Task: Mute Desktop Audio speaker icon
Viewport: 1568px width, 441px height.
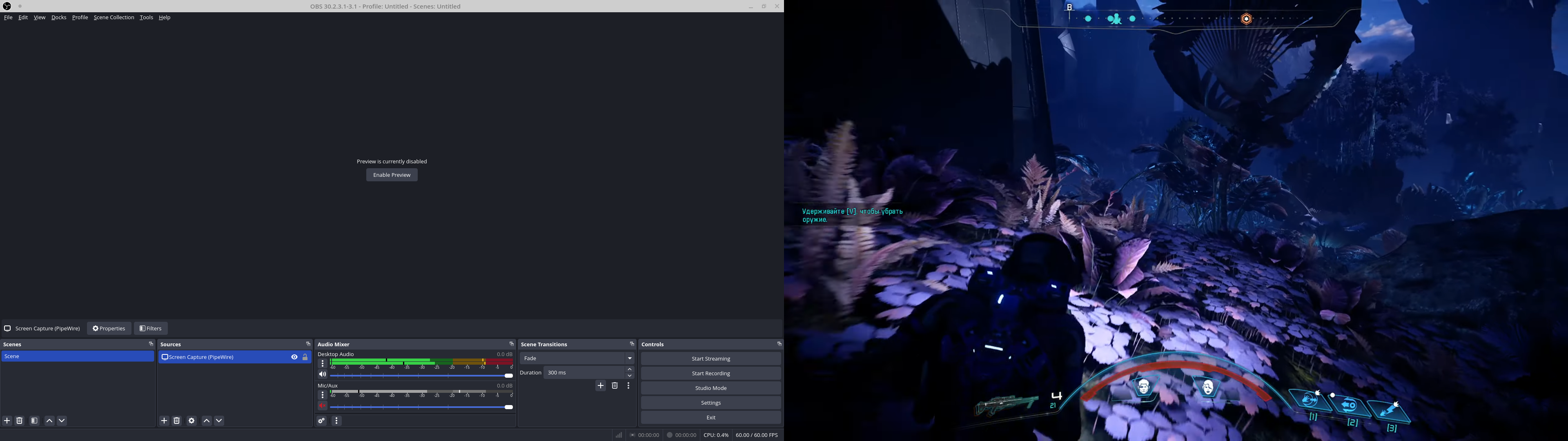Action: (323, 374)
